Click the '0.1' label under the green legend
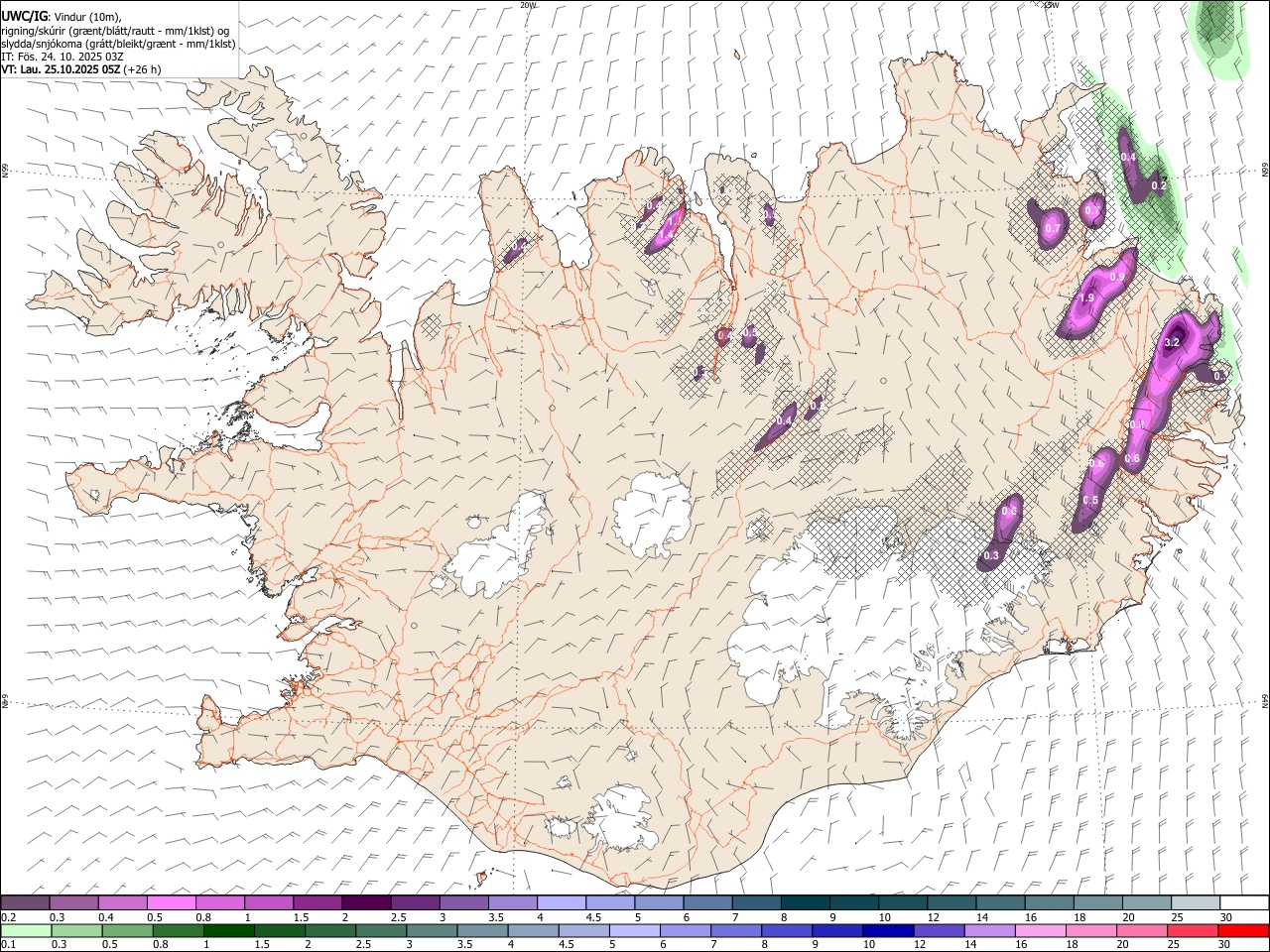This screenshot has width=1270, height=952. [x=7, y=944]
